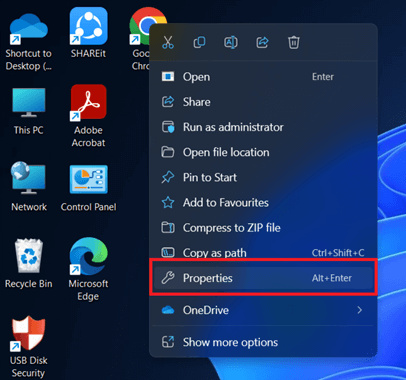Choose Share from the context menu
Image resolution: width=406 pixels, height=380 pixels.
263,102
